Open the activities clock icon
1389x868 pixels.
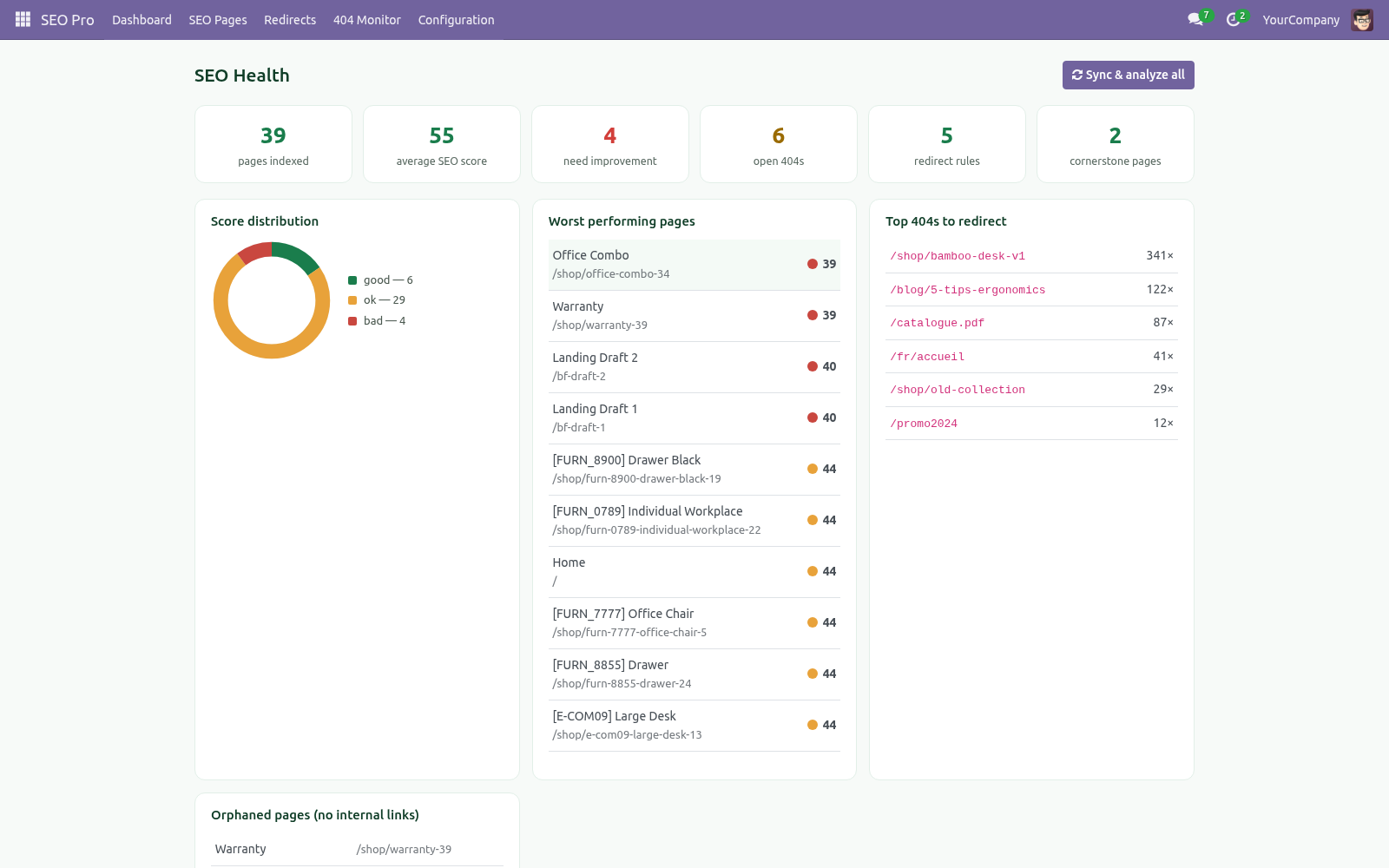1233,19
